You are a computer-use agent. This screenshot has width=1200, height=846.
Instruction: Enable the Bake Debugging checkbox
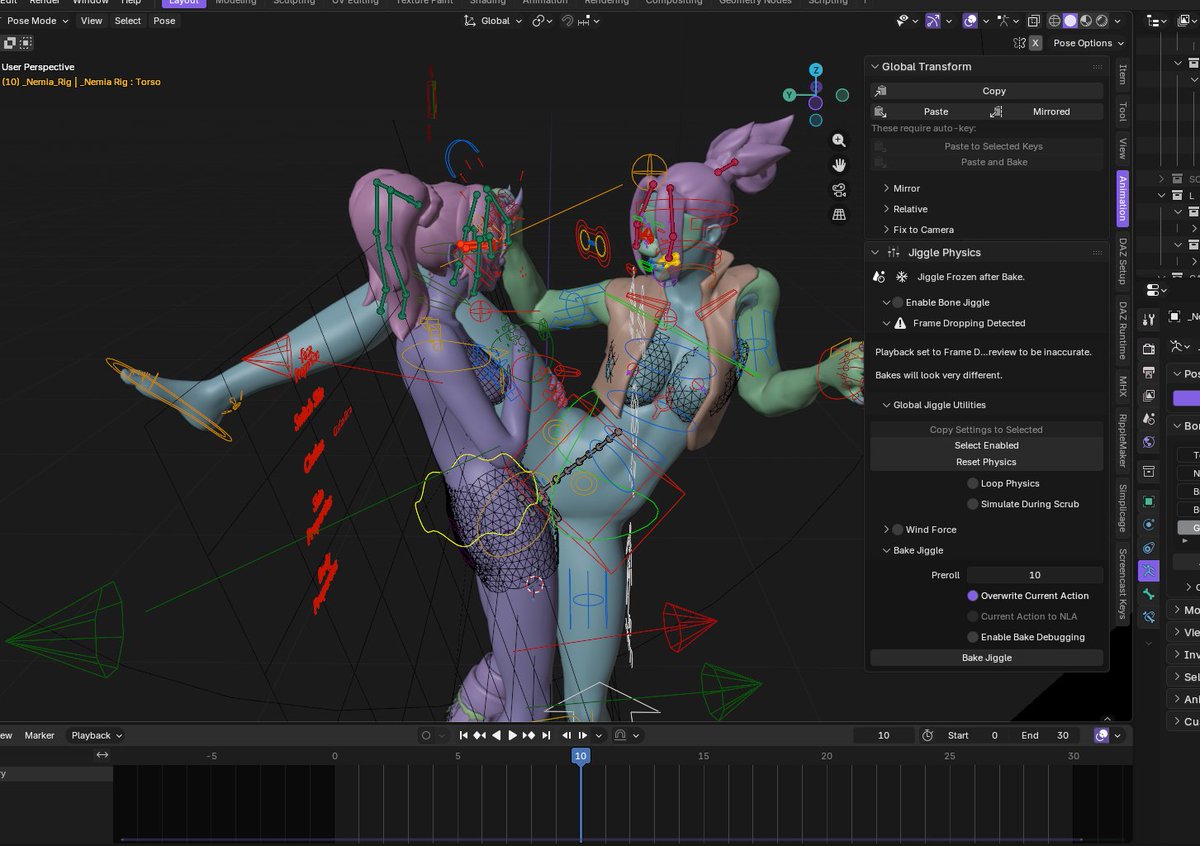[x=973, y=637]
